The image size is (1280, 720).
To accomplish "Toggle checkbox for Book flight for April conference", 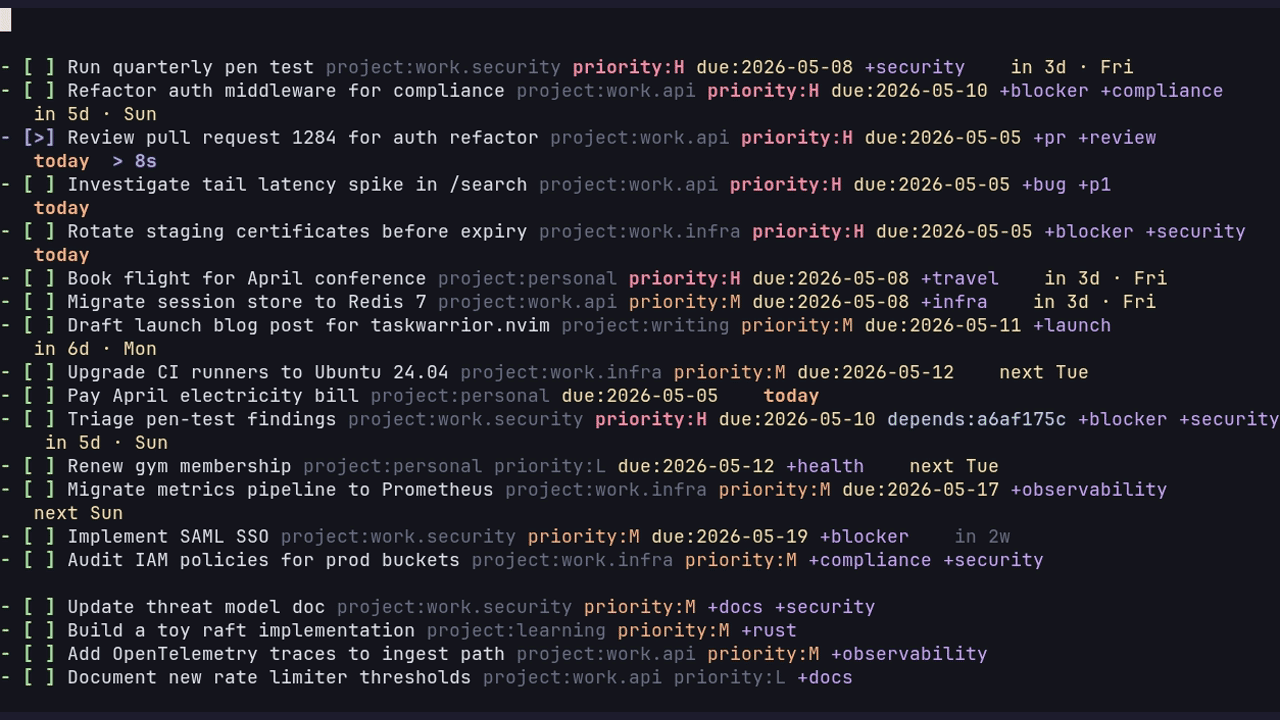I will (39, 279).
